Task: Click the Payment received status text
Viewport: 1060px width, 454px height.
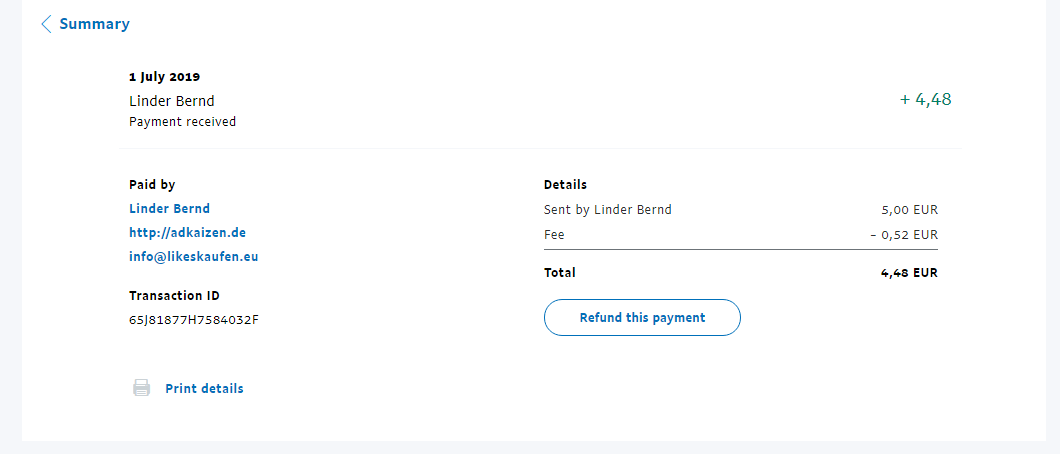Action: 182,122
